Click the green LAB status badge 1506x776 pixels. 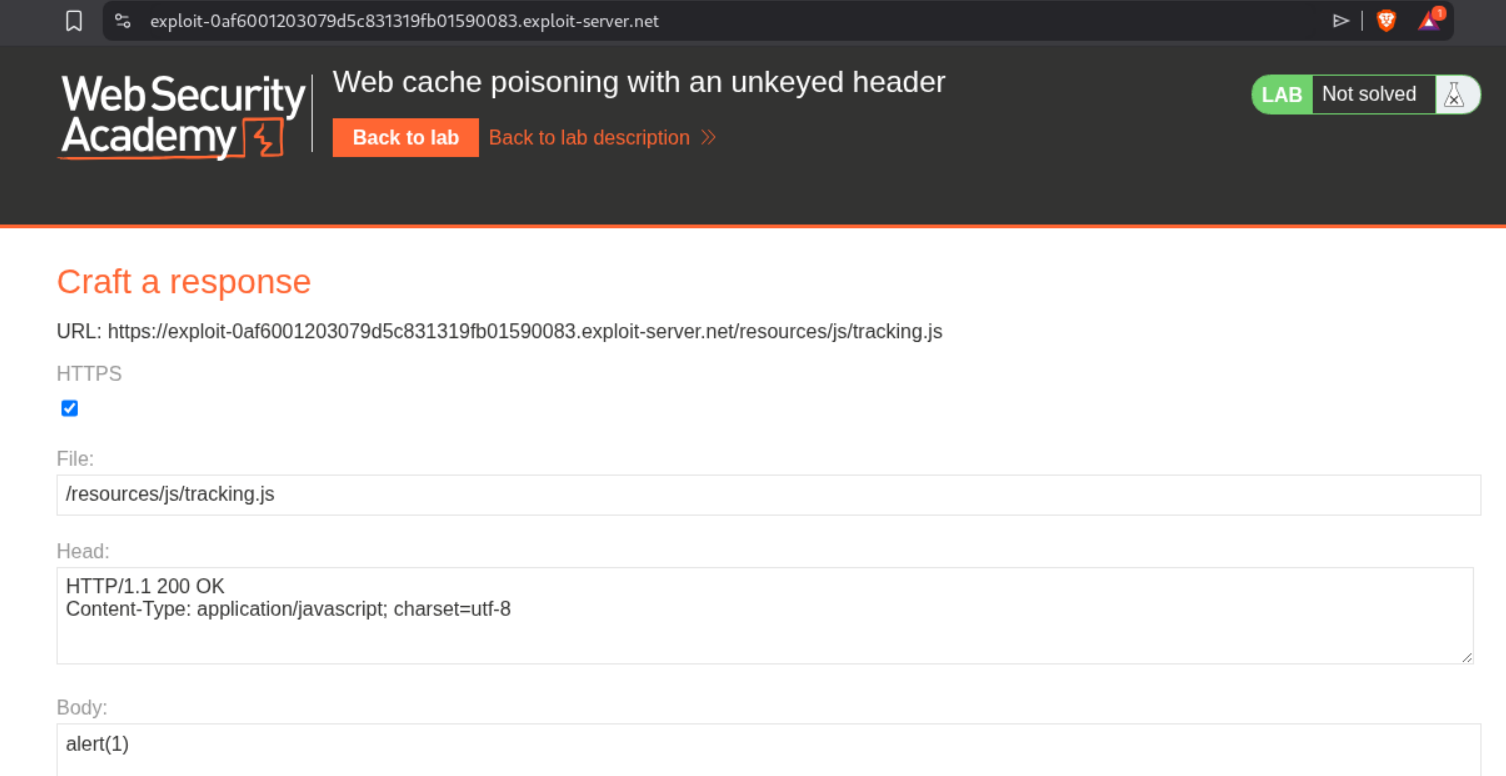[1282, 95]
